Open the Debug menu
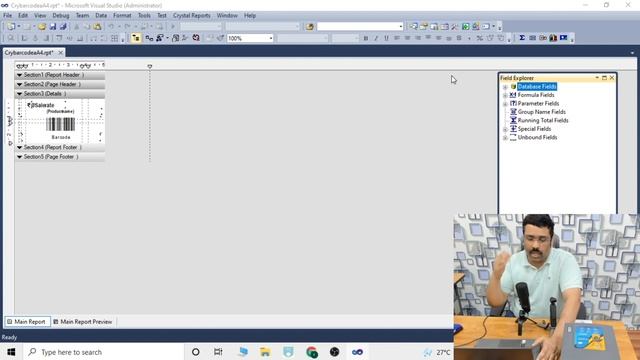The image size is (640, 360). tap(60, 16)
